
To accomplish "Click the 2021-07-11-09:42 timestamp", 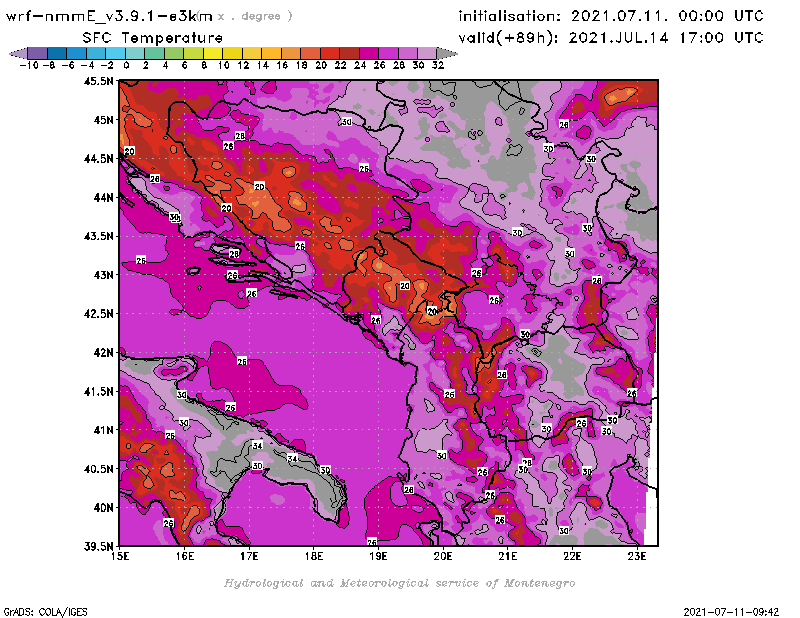I will tap(731, 611).
